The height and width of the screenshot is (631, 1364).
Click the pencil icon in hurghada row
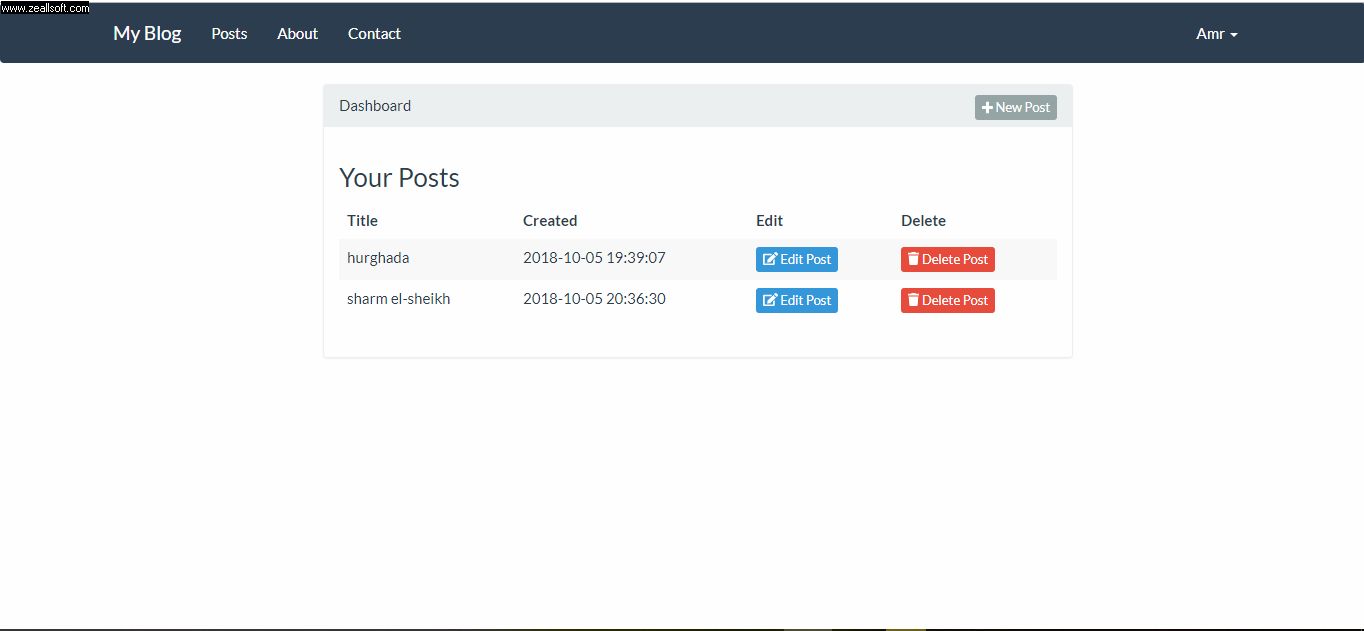(770, 259)
